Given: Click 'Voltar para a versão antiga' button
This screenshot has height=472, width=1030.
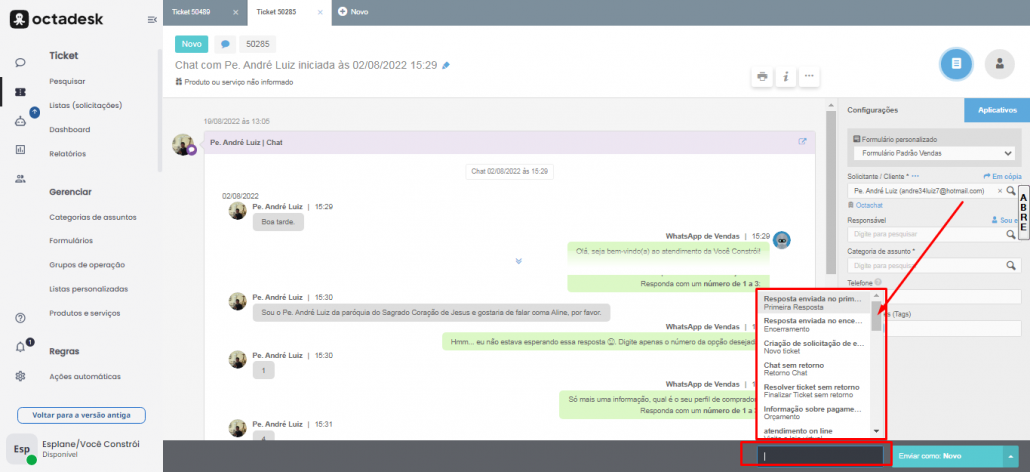Looking at the screenshot, I should point(81,415).
